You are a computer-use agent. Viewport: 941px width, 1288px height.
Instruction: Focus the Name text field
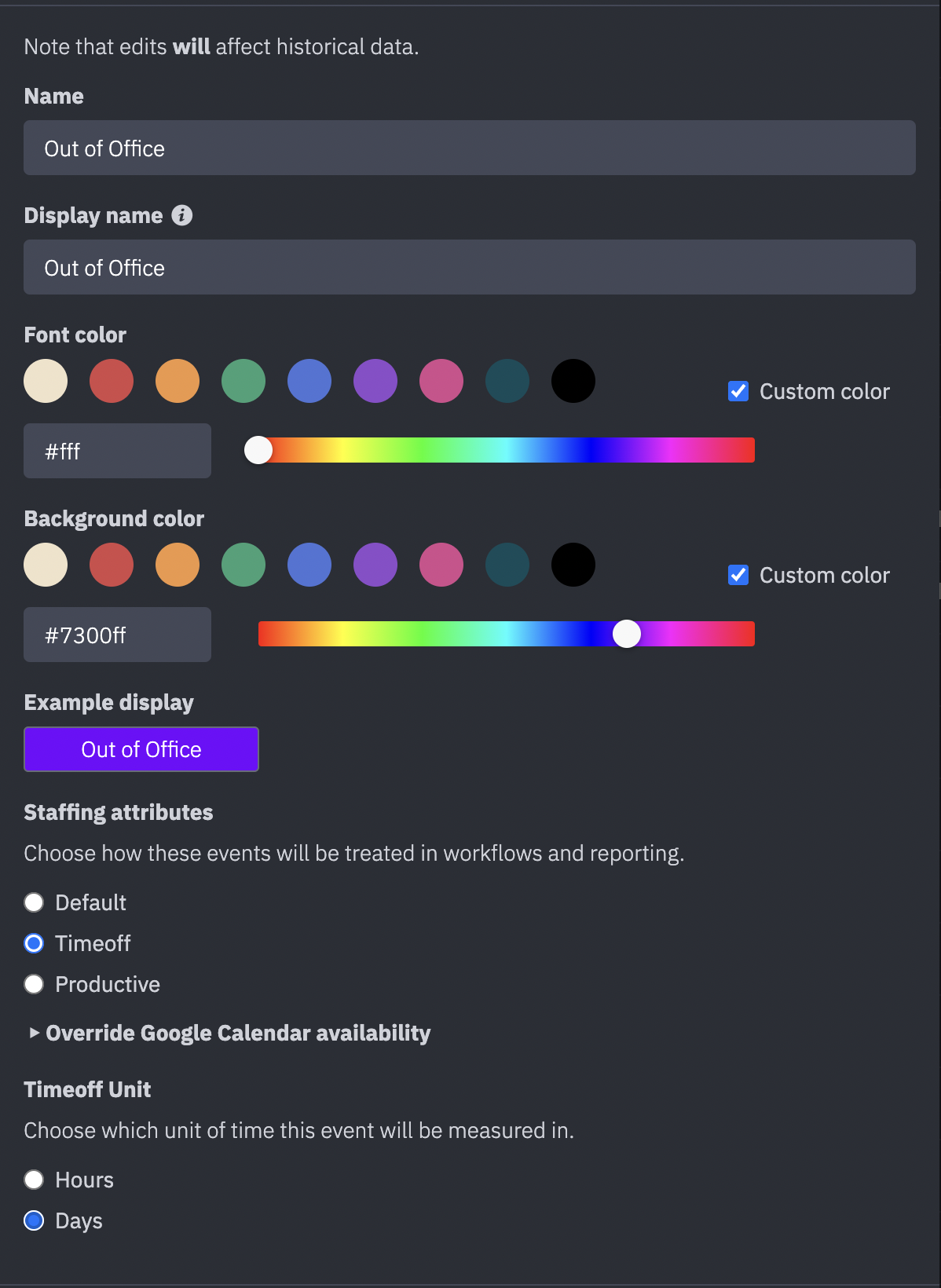pyautogui.click(x=470, y=148)
